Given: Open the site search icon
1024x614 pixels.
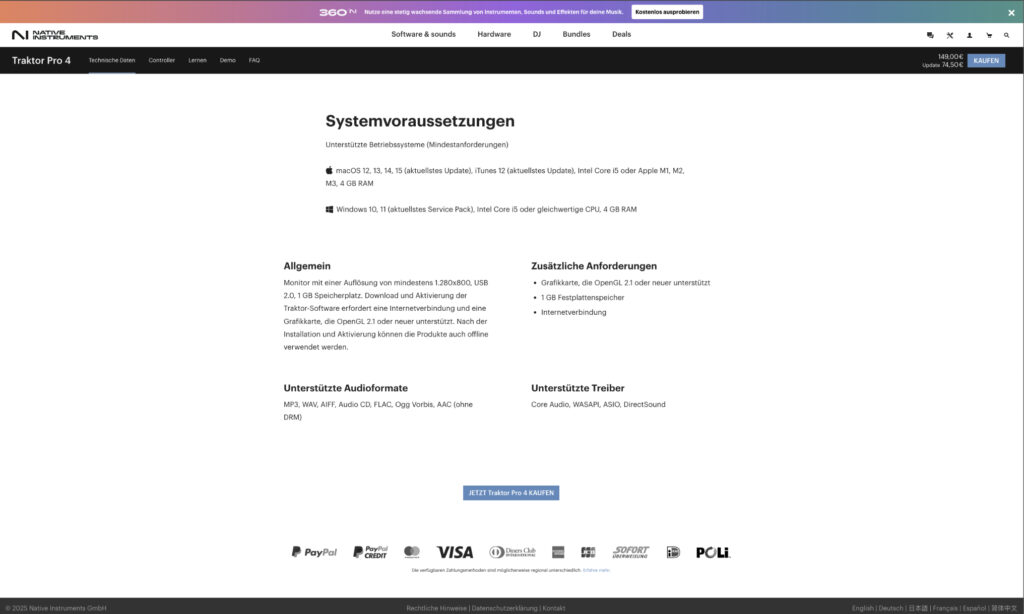Looking at the screenshot, I should pos(1006,35).
